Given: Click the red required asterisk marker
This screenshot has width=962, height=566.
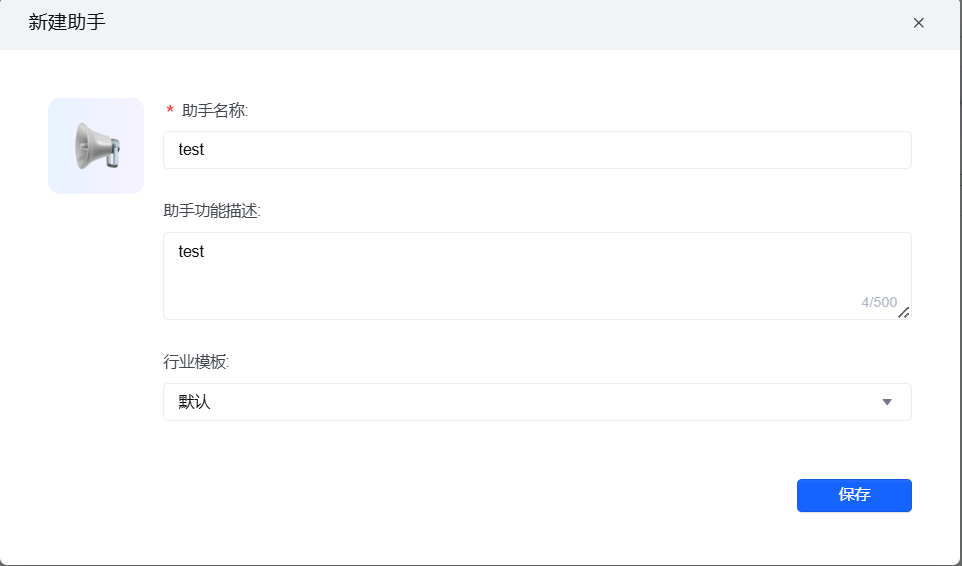Looking at the screenshot, I should (170, 111).
